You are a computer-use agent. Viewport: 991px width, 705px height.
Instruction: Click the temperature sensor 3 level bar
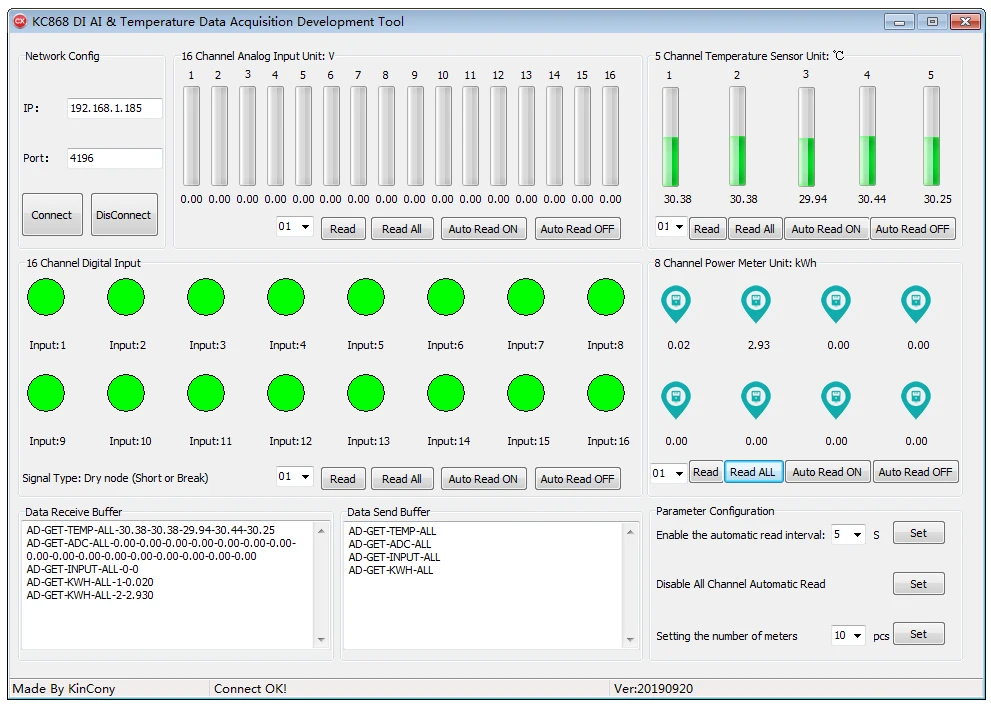click(806, 136)
